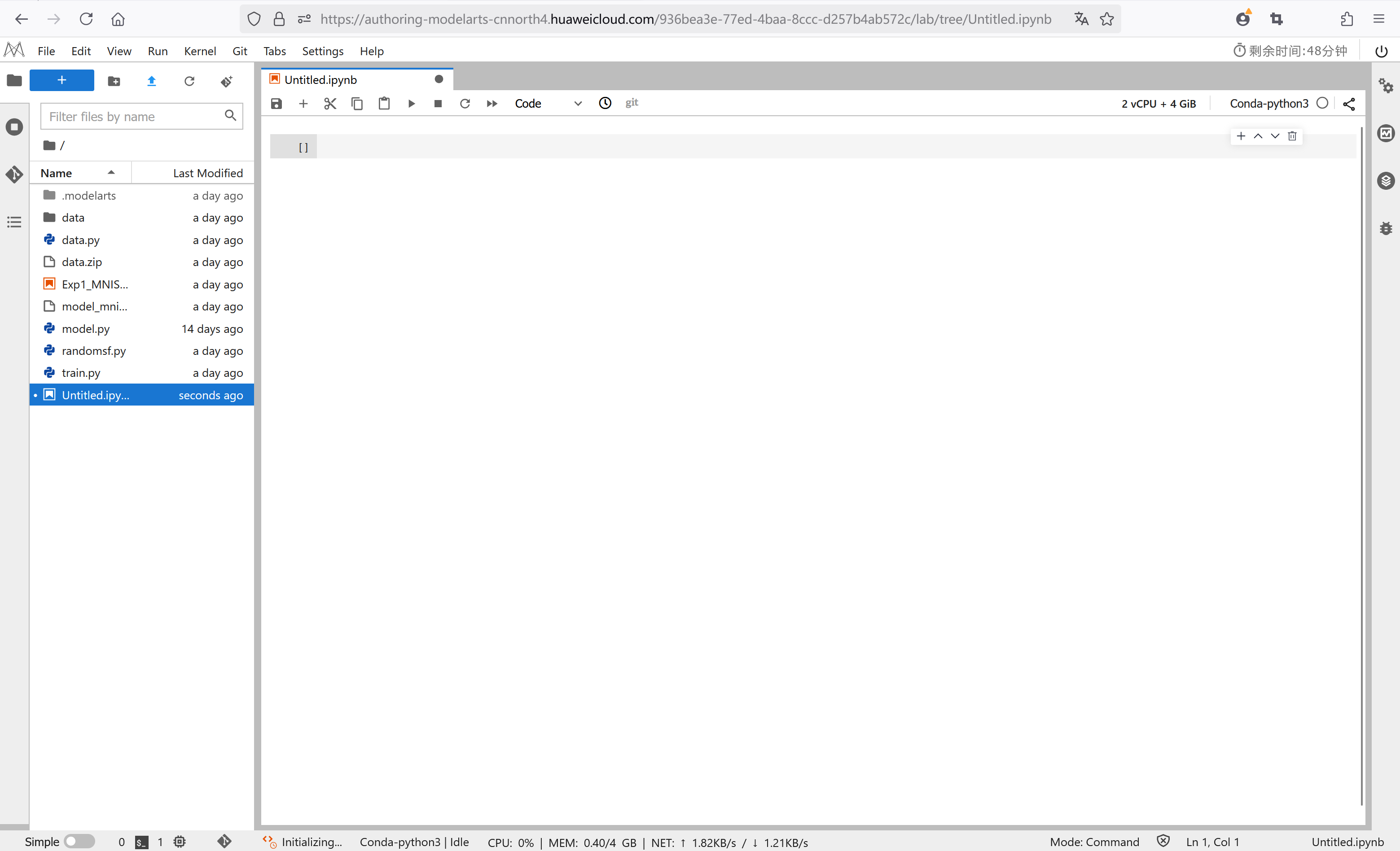The height and width of the screenshot is (851, 1400).
Task: Interrupt the kernel with stop button
Action: pyautogui.click(x=438, y=103)
